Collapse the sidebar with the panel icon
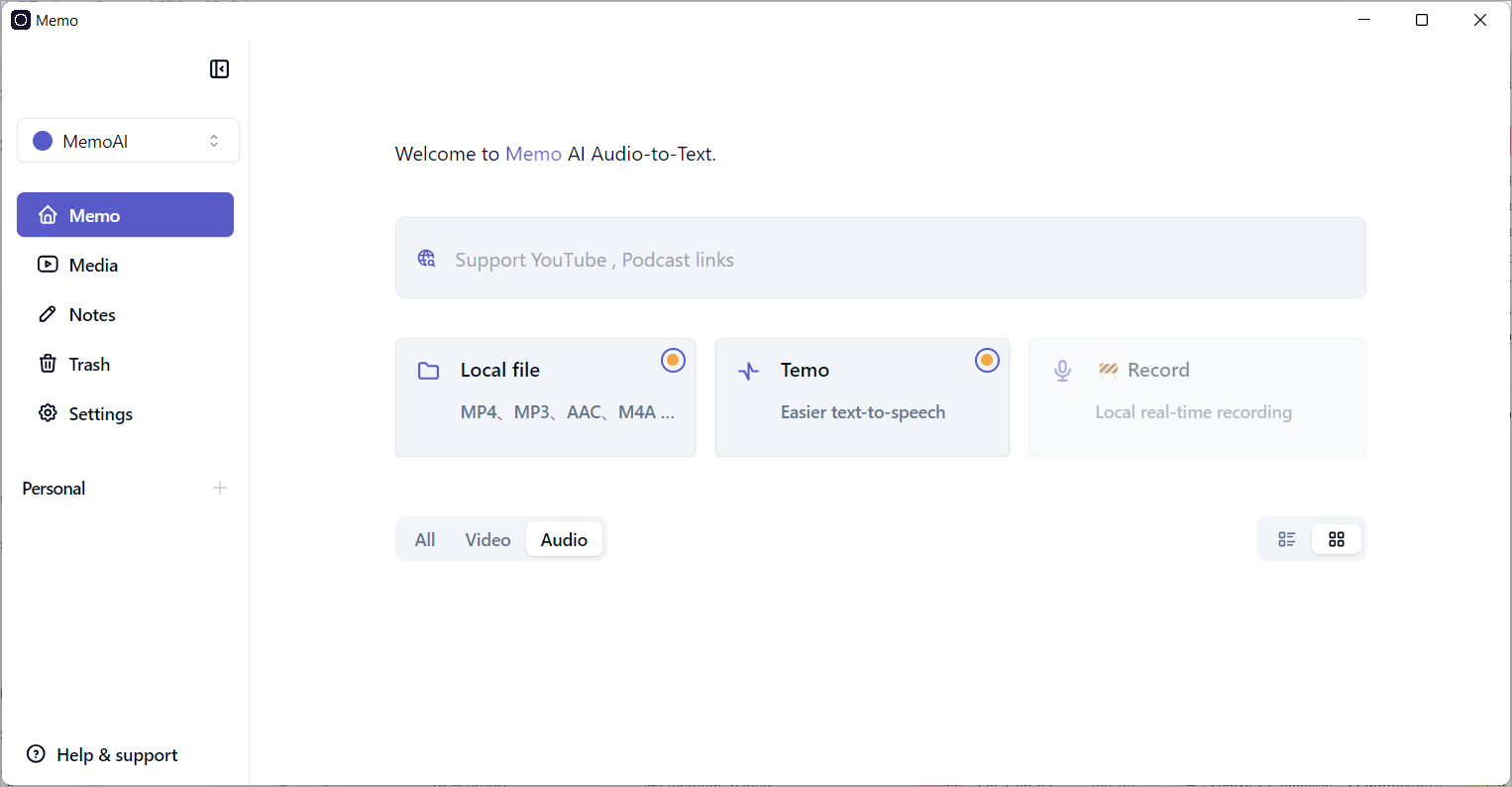Image resolution: width=1512 pixels, height=787 pixels. coord(219,69)
